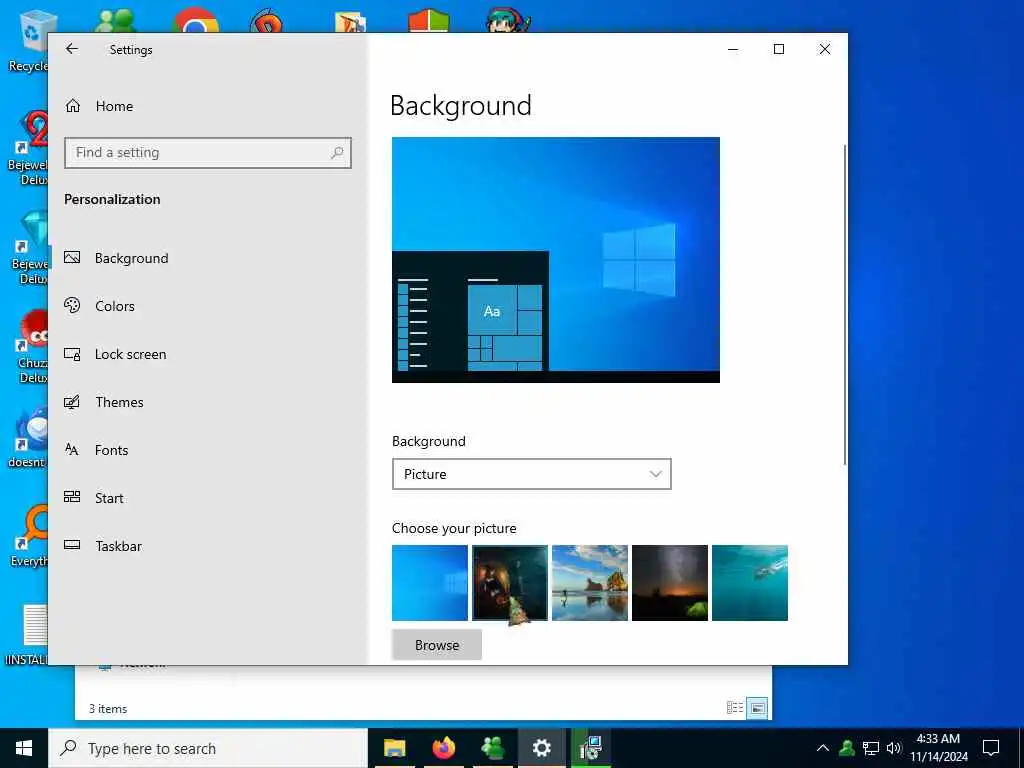Image resolution: width=1024 pixels, height=768 pixels.
Task: Open the Themes settings page
Action: click(120, 402)
